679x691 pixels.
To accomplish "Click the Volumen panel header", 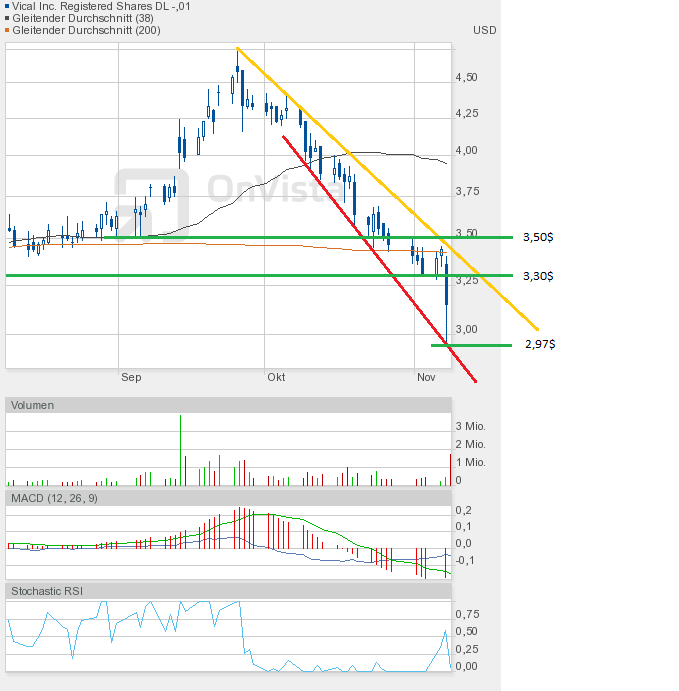I will pyautogui.click(x=33, y=405).
